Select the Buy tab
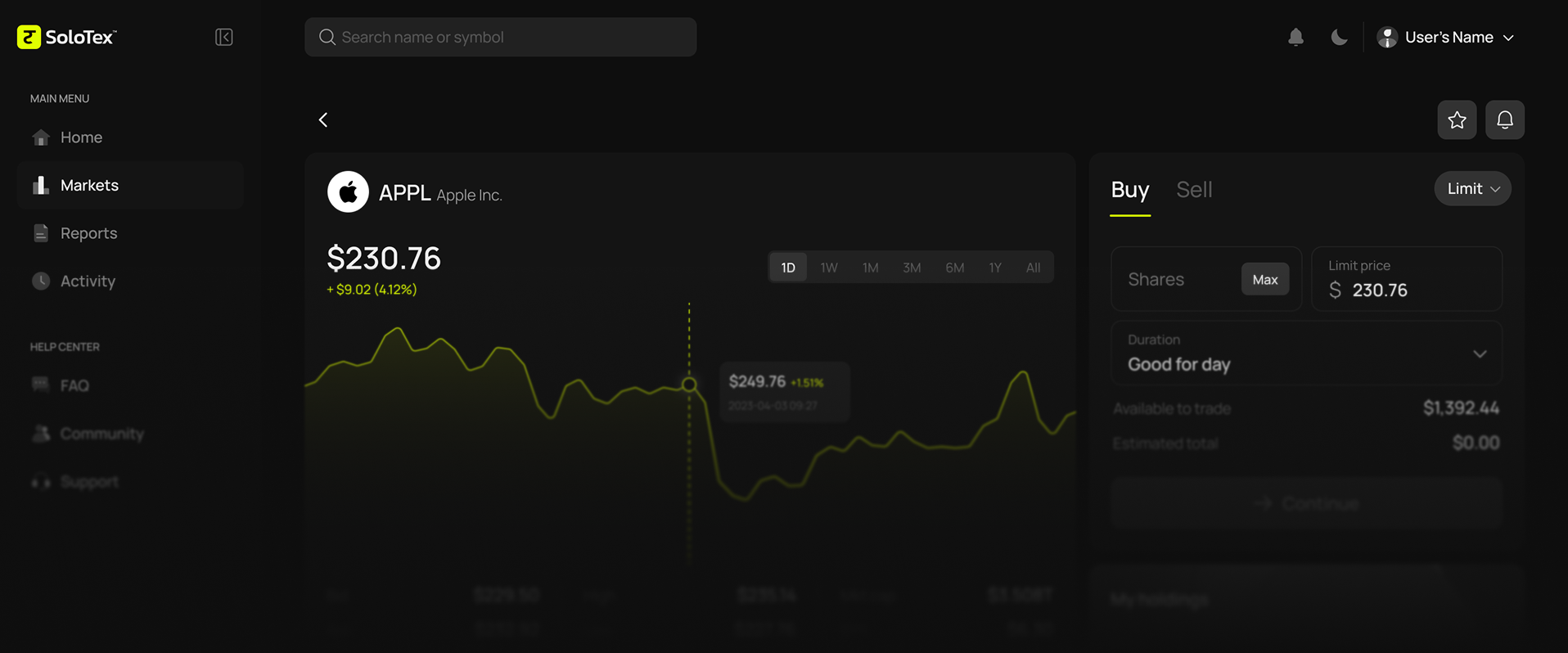1568x653 pixels. (x=1129, y=190)
